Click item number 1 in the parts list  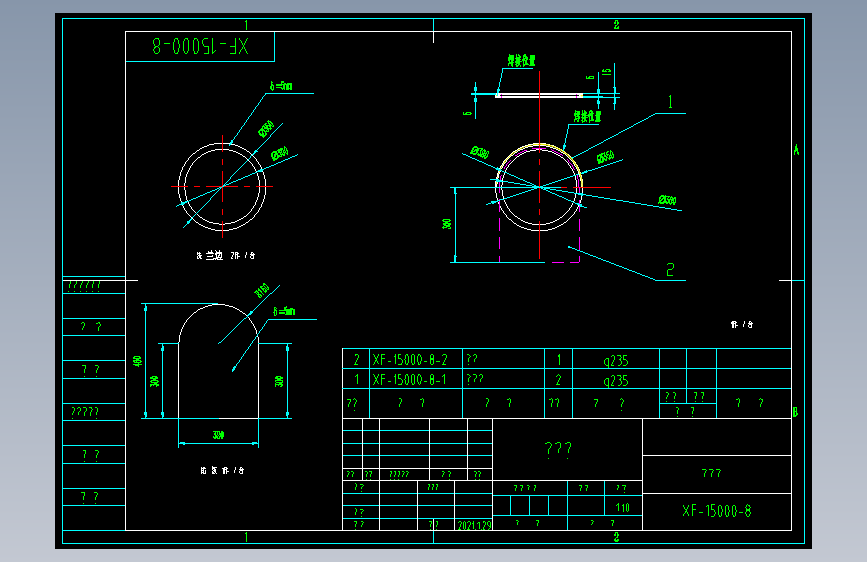click(x=357, y=379)
